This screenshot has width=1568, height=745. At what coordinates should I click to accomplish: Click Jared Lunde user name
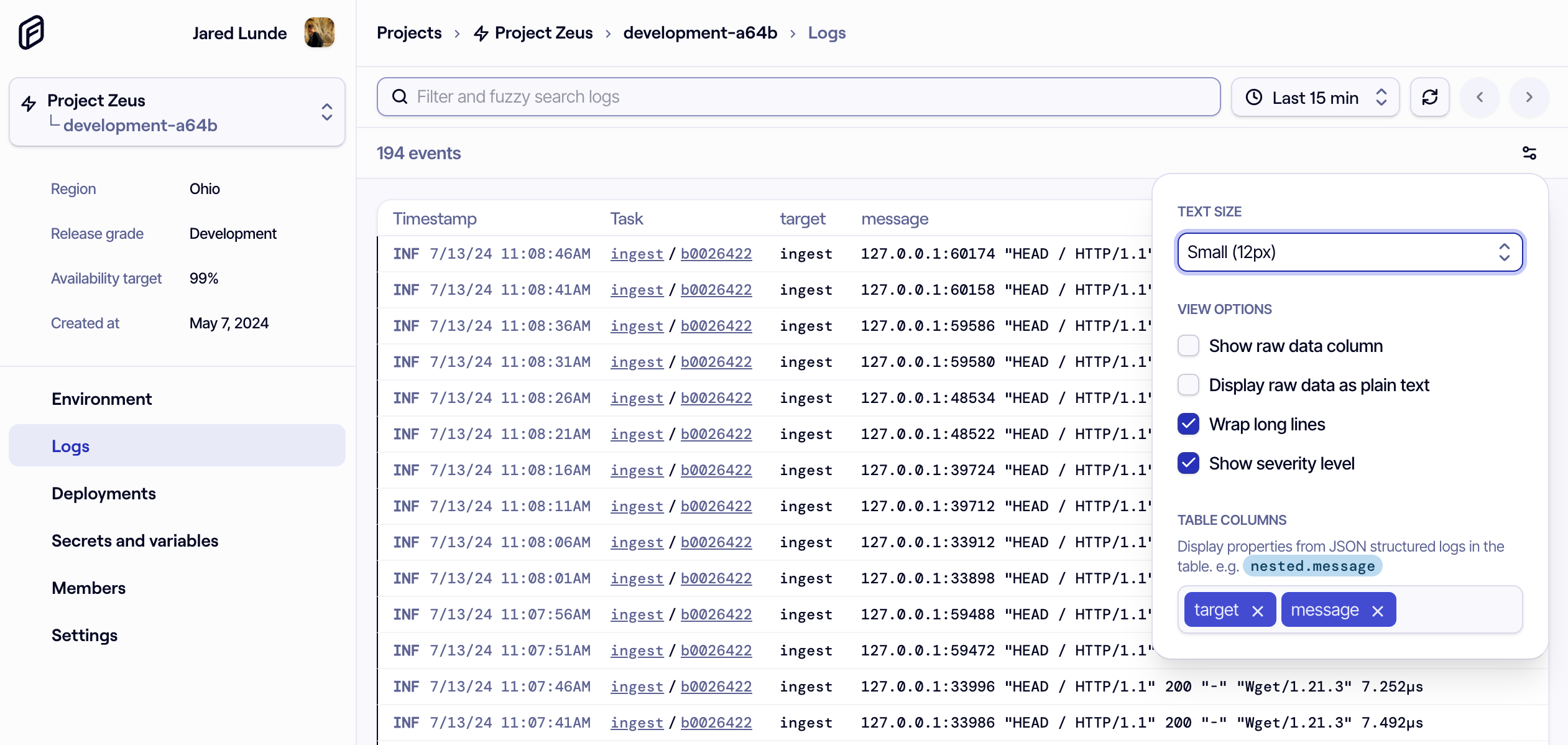239,33
